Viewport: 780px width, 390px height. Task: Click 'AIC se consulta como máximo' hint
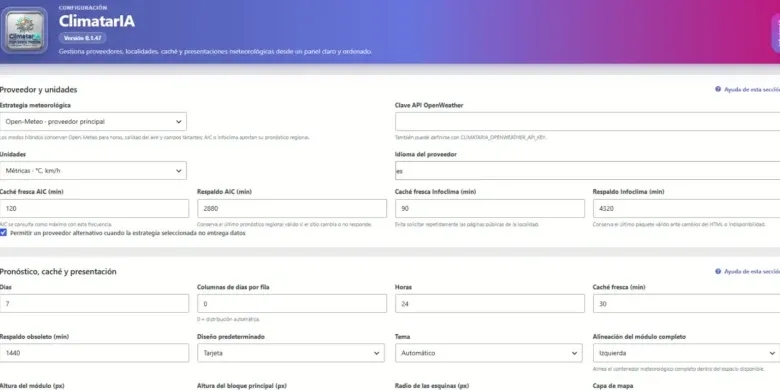56,224
